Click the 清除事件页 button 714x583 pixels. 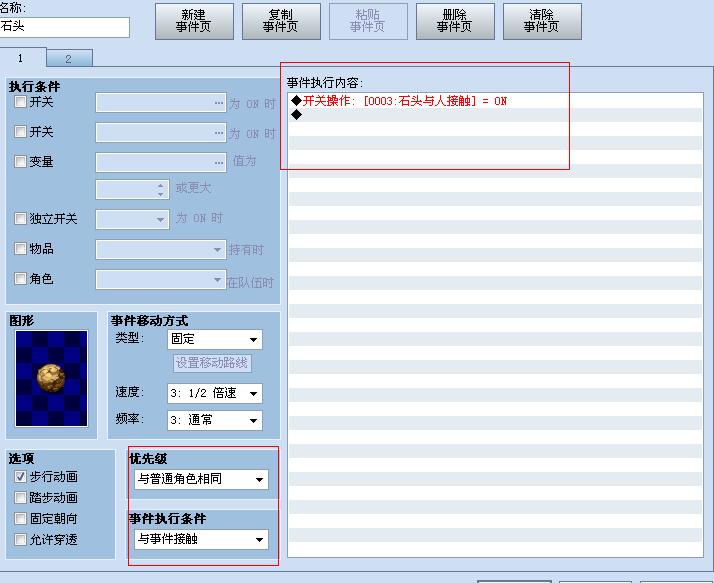[x=542, y=21]
